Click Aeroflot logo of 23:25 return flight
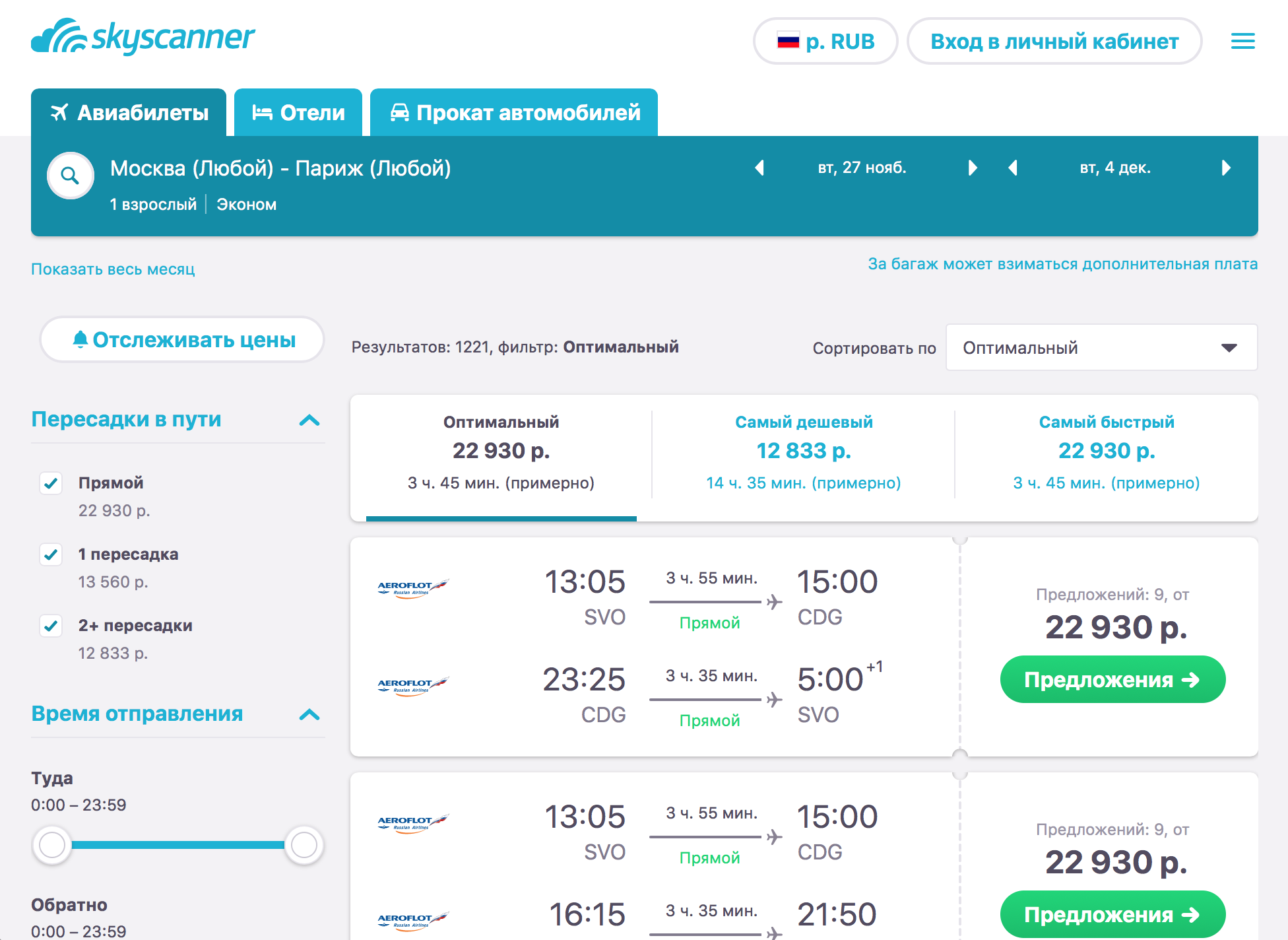 coord(412,685)
